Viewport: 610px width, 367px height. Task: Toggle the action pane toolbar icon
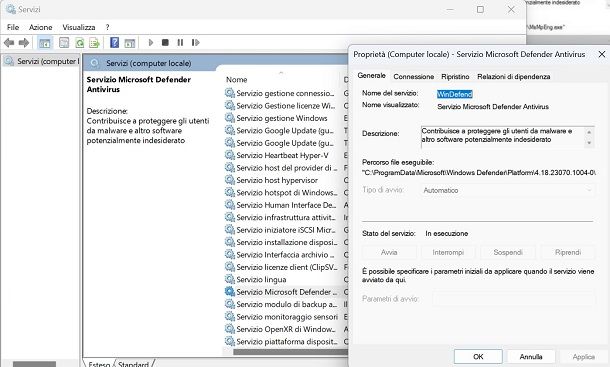tap(130, 43)
